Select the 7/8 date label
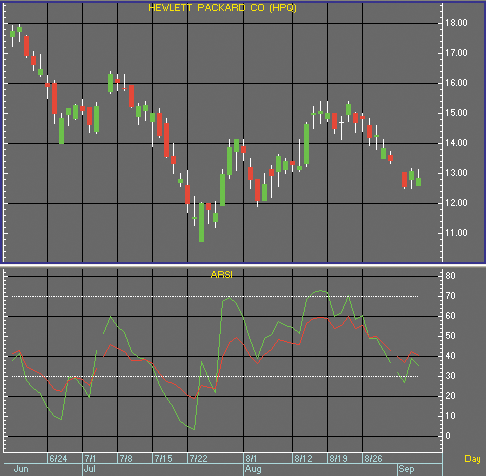 tap(126, 459)
